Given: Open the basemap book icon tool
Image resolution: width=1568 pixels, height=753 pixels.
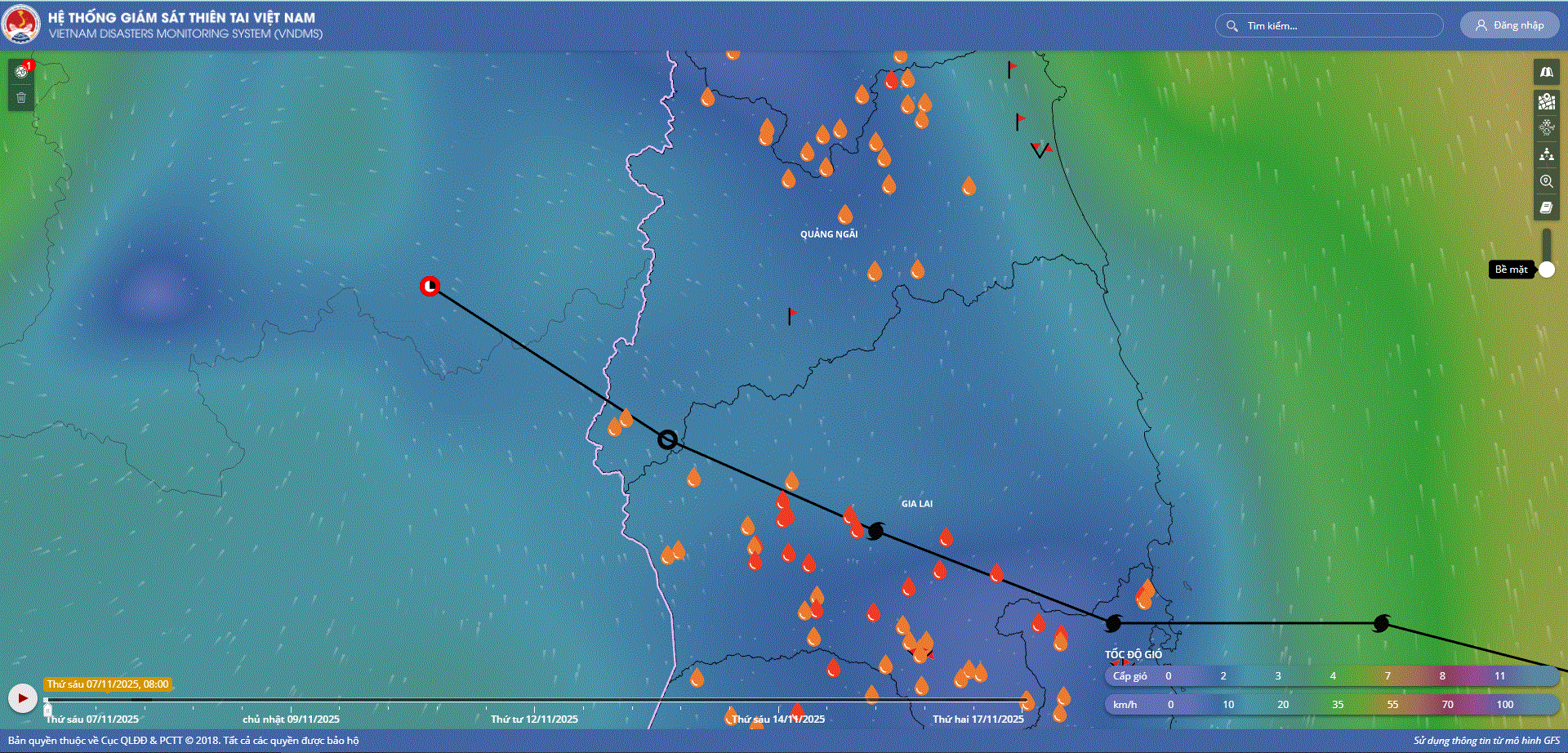Looking at the screenshot, I should click(1546, 73).
